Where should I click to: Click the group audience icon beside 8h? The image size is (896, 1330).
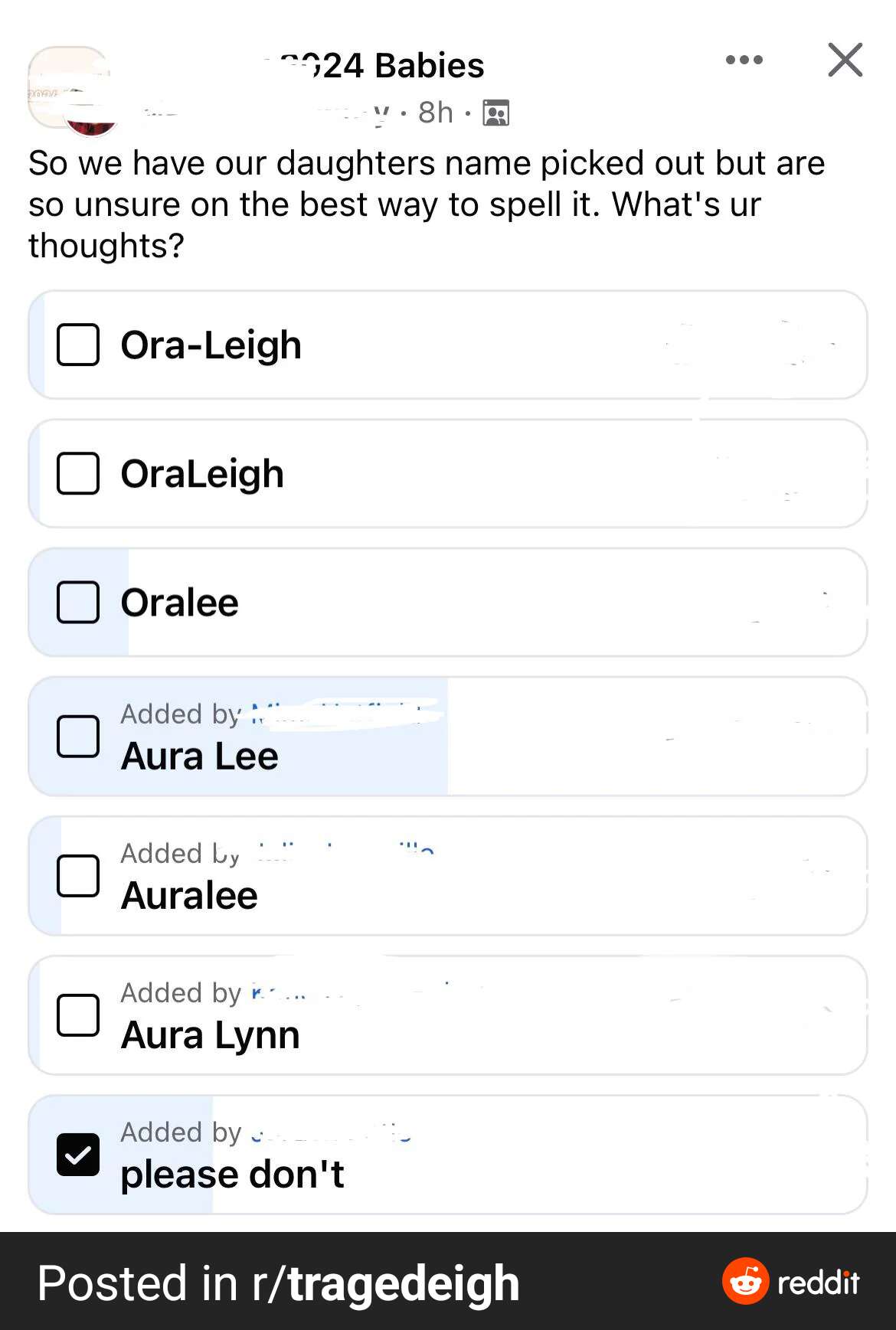click(x=495, y=113)
